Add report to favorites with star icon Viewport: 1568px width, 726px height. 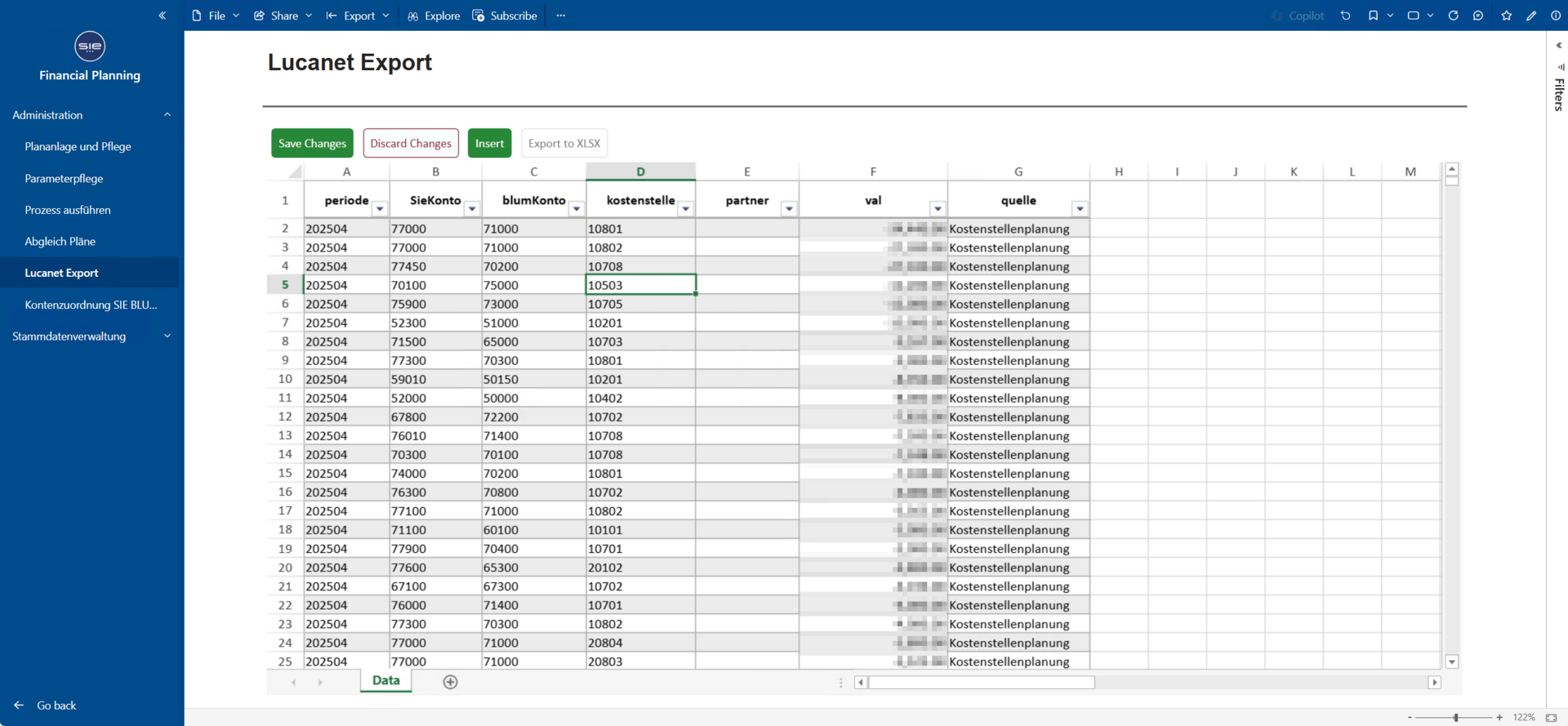(x=1506, y=16)
